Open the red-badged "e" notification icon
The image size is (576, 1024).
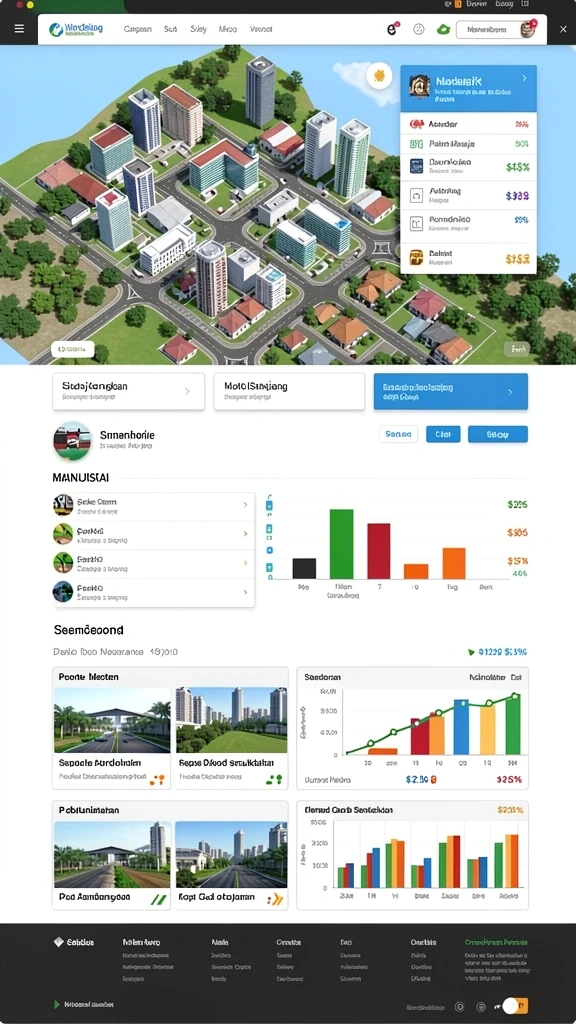[x=392, y=29]
